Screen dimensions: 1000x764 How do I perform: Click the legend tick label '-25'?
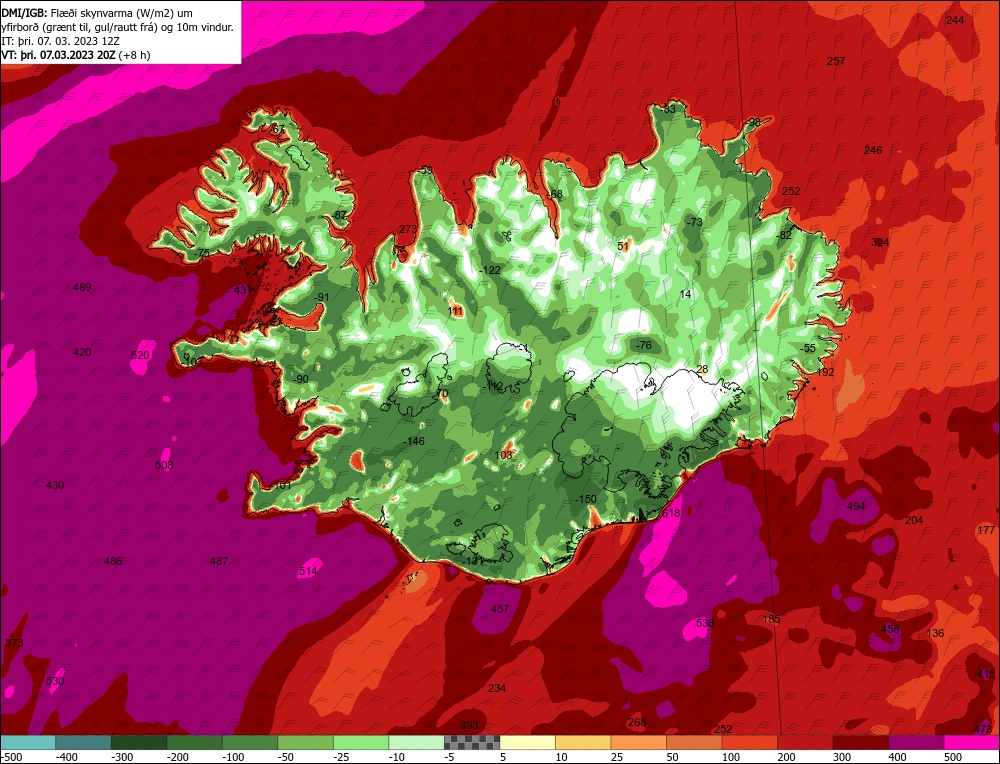(342, 757)
